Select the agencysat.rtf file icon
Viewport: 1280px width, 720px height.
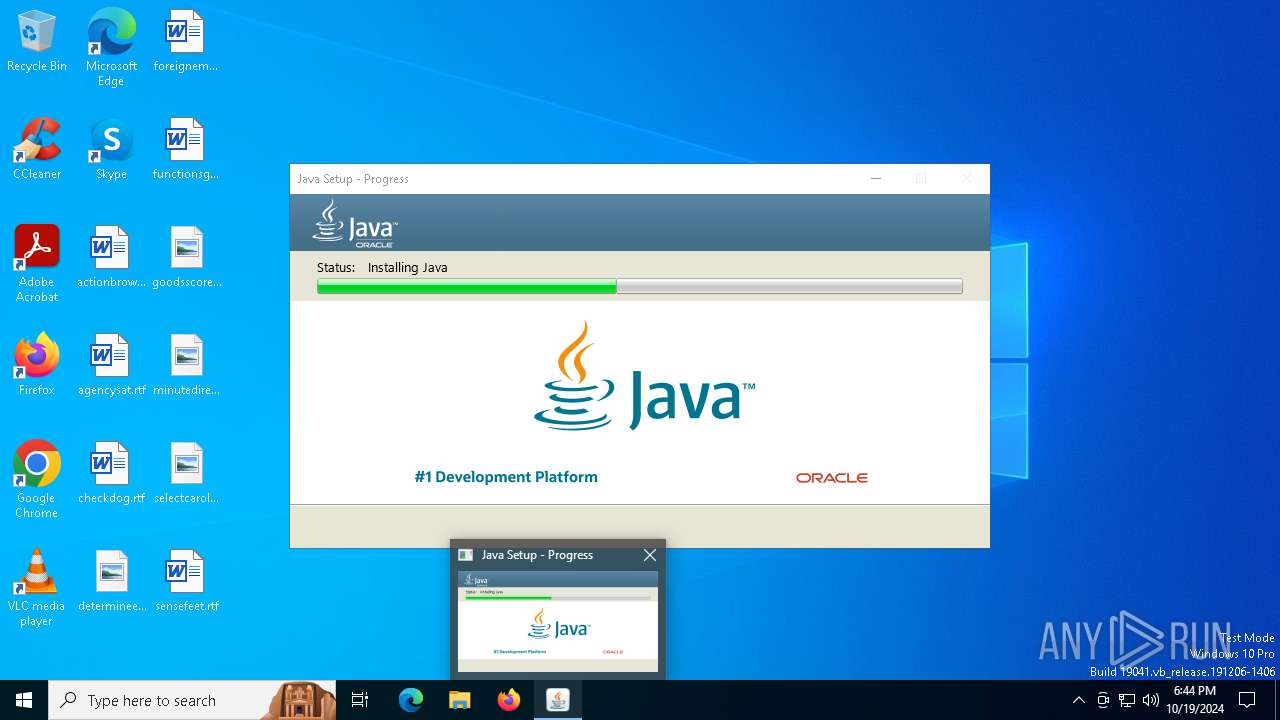click(x=111, y=366)
